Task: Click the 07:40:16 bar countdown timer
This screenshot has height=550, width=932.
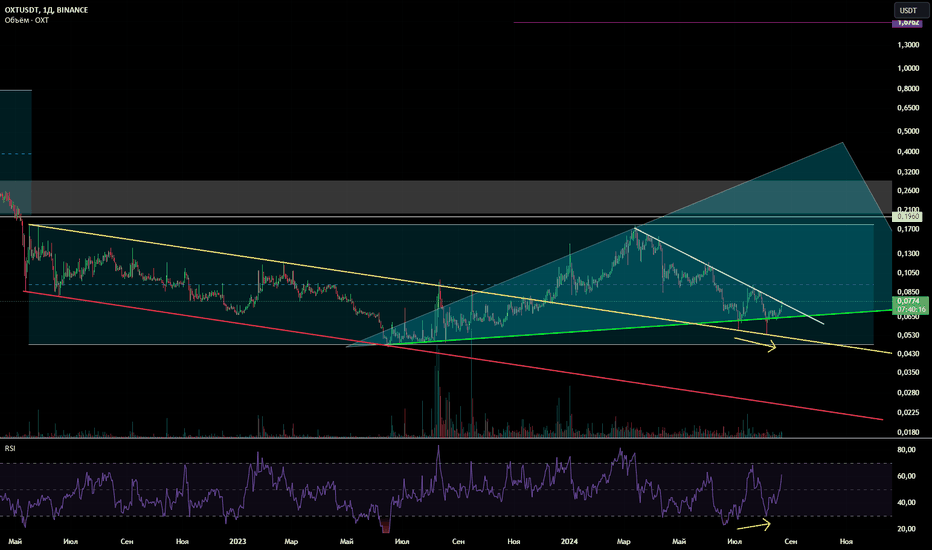Action: point(911,309)
